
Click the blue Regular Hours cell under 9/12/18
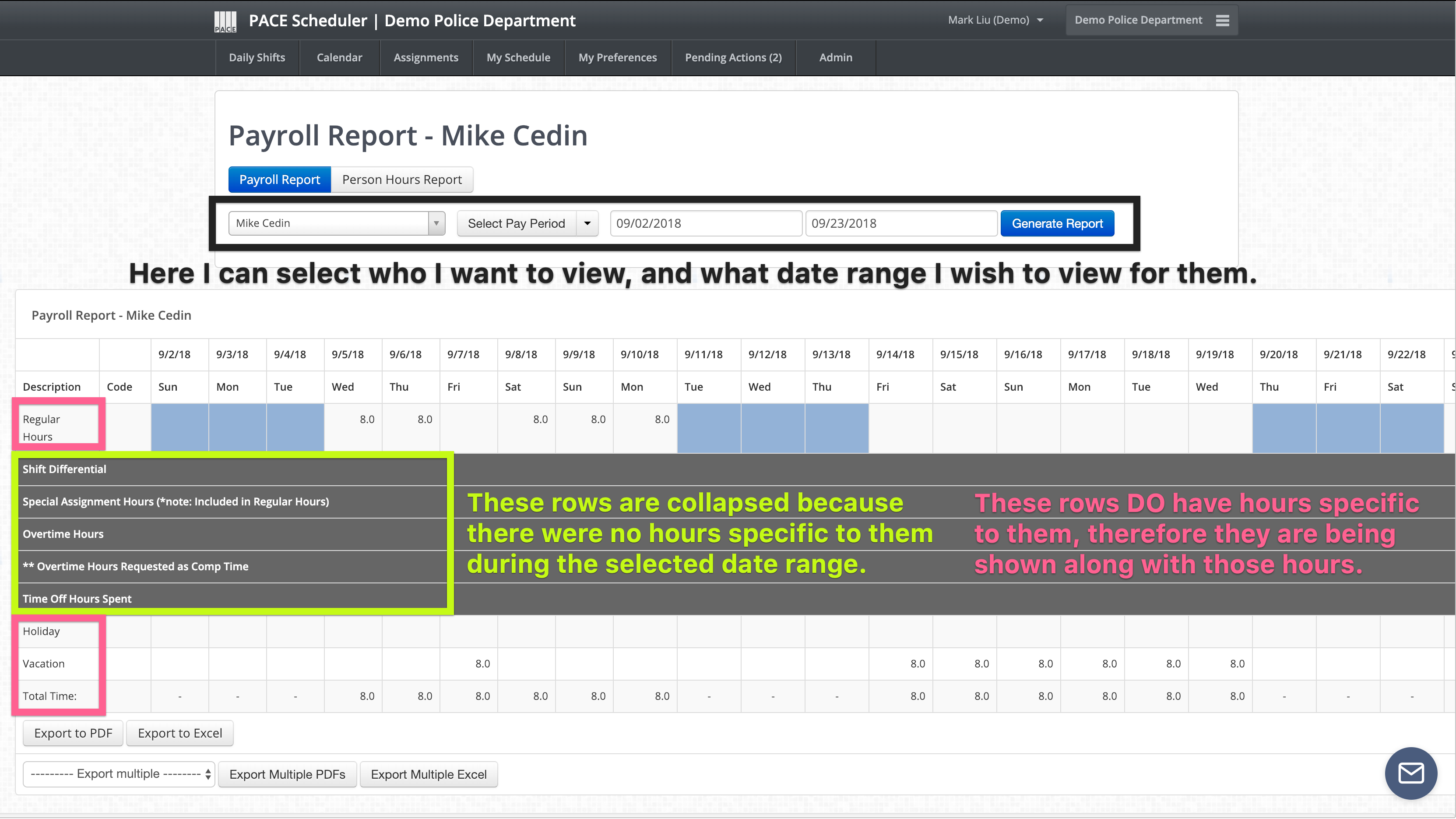pyautogui.click(x=773, y=427)
